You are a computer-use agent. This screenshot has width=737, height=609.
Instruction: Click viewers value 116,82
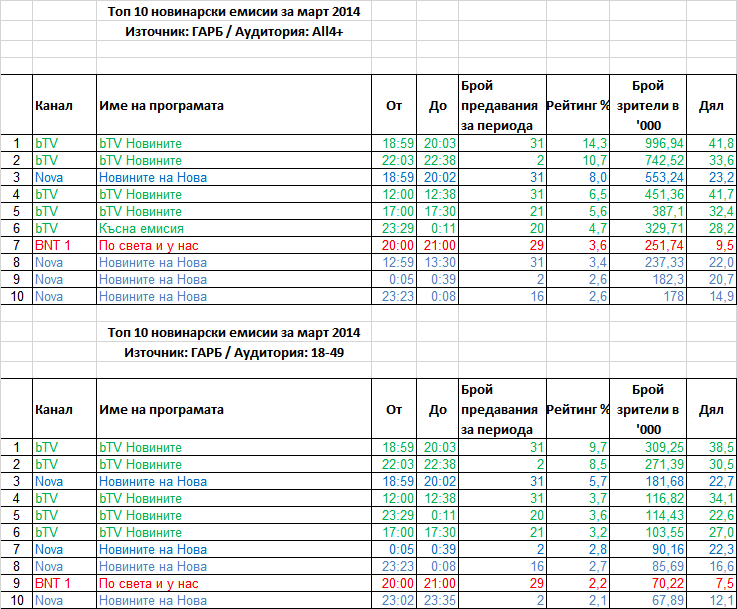[x=664, y=498]
